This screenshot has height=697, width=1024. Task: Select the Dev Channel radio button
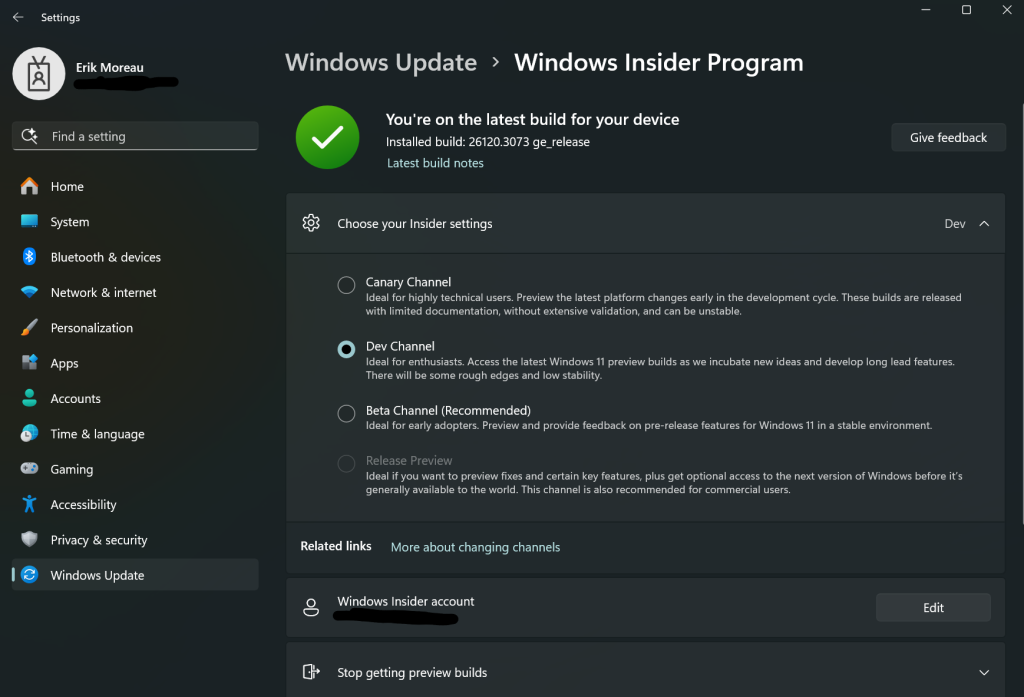(x=346, y=349)
